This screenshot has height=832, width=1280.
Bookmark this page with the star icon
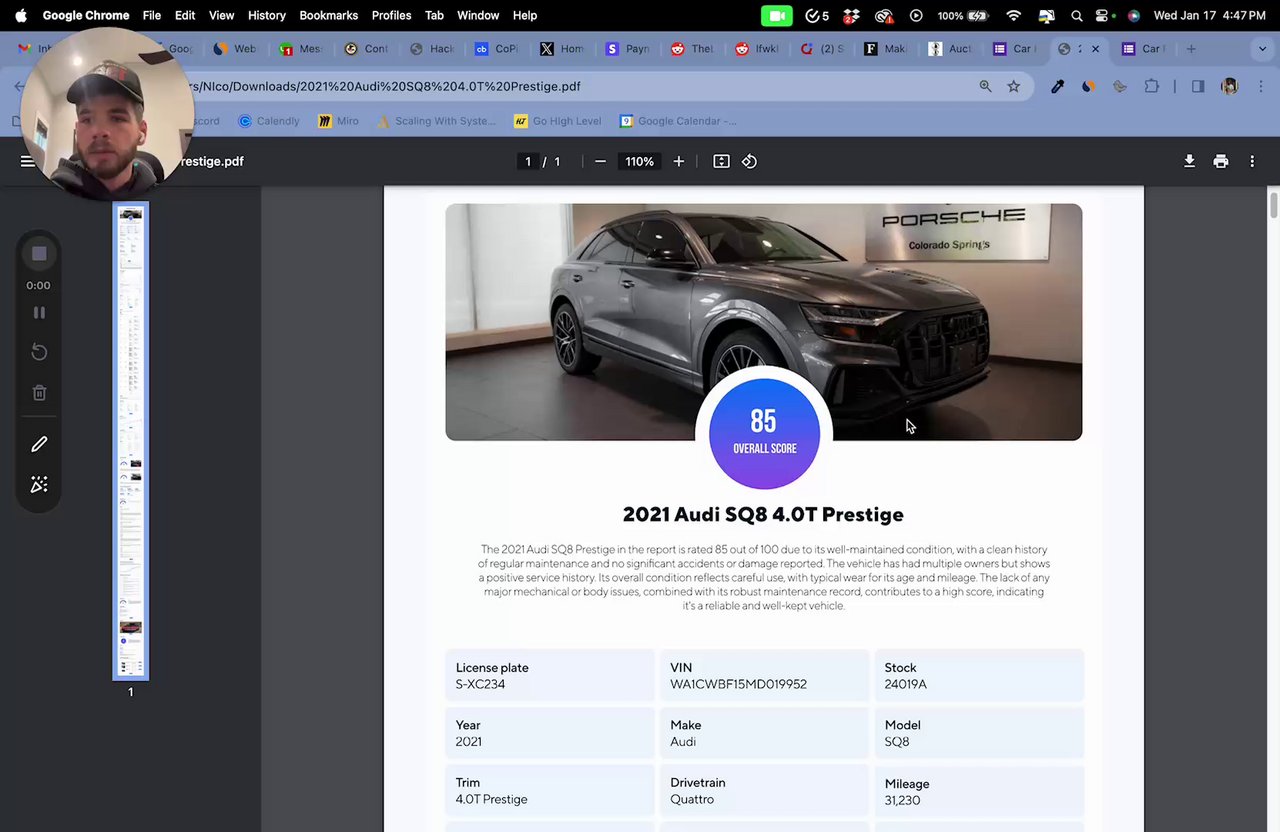[x=1014, y=86]
